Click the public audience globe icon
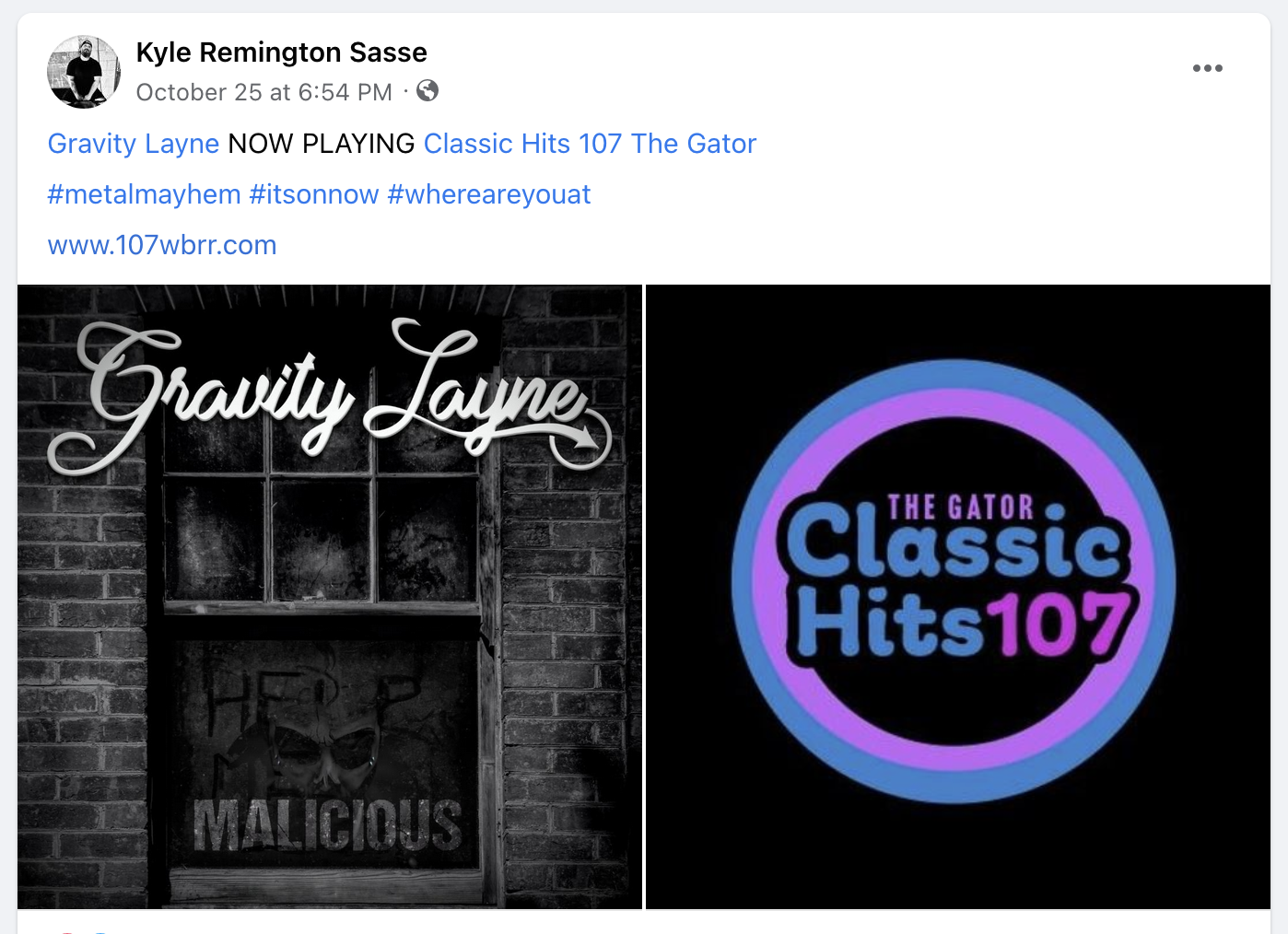Image resolution: width=1288 pixels, height=934 pixels. (x=427, y=90)
